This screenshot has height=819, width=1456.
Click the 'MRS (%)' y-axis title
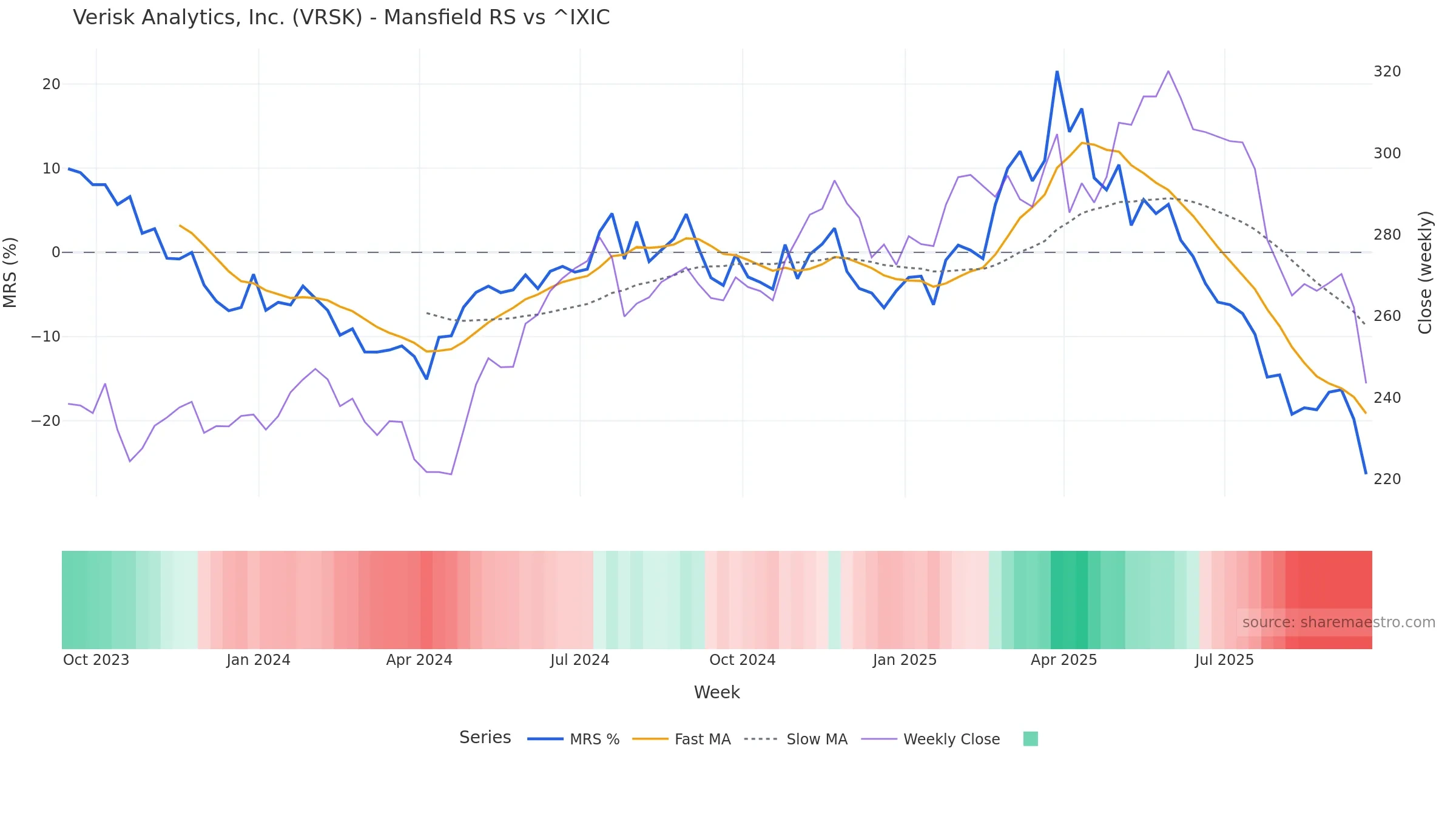[x=10, y=272]
